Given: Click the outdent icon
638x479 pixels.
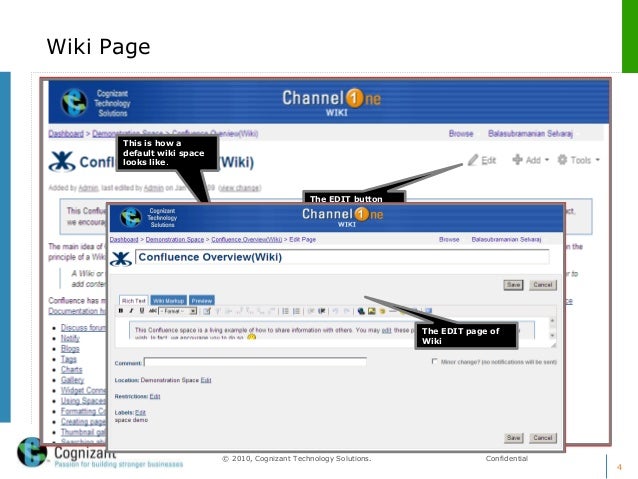Looking at the screenshot, I should [x=311, y=311].
